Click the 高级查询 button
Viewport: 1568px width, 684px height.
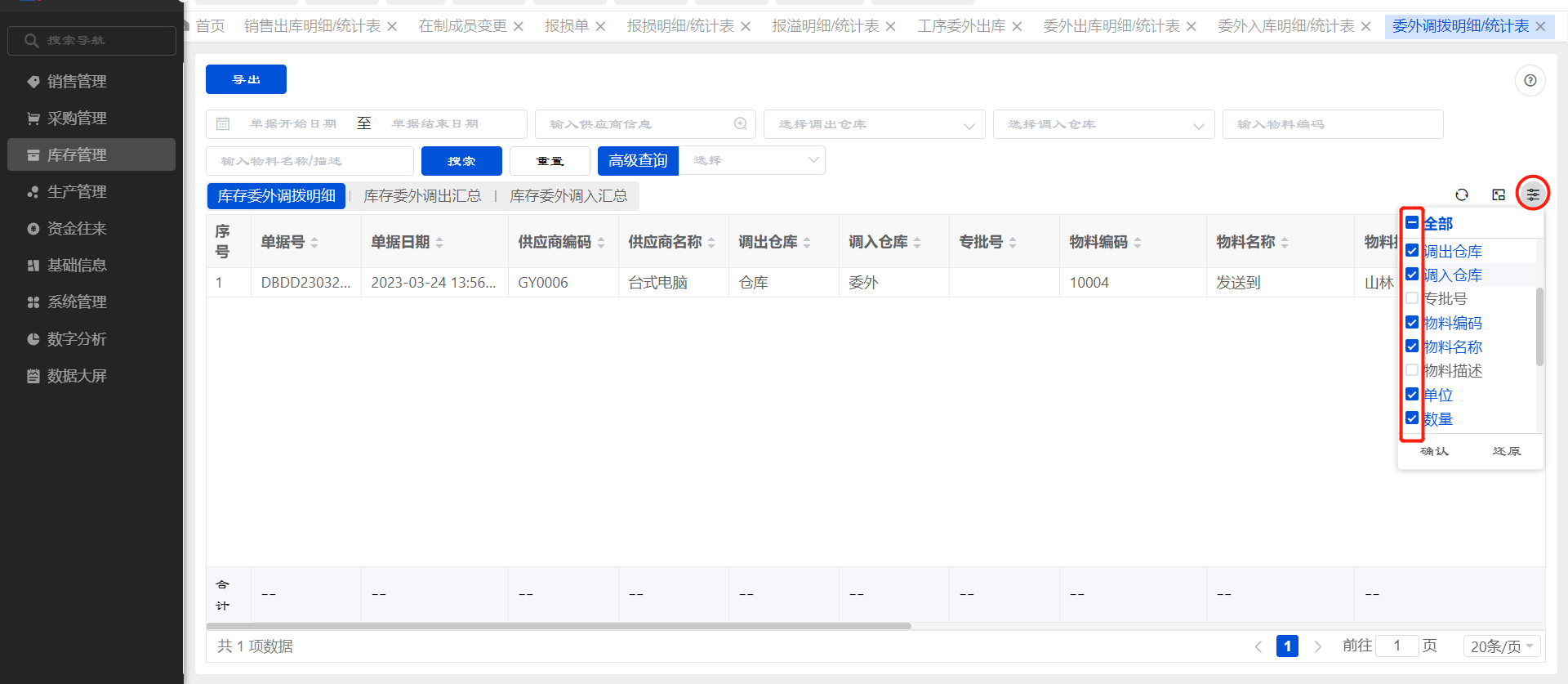click(x=638, y=161)
